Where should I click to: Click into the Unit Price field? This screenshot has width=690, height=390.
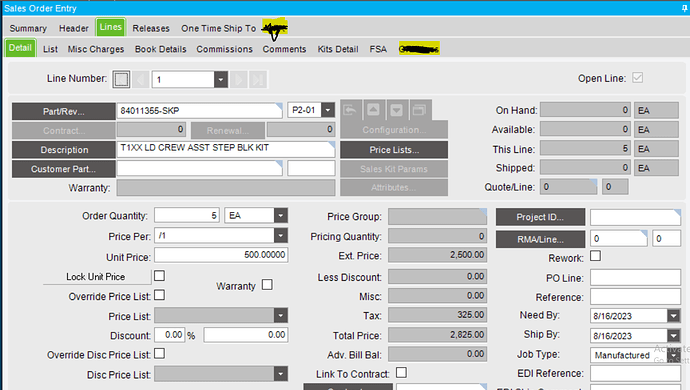coord(221,255)
